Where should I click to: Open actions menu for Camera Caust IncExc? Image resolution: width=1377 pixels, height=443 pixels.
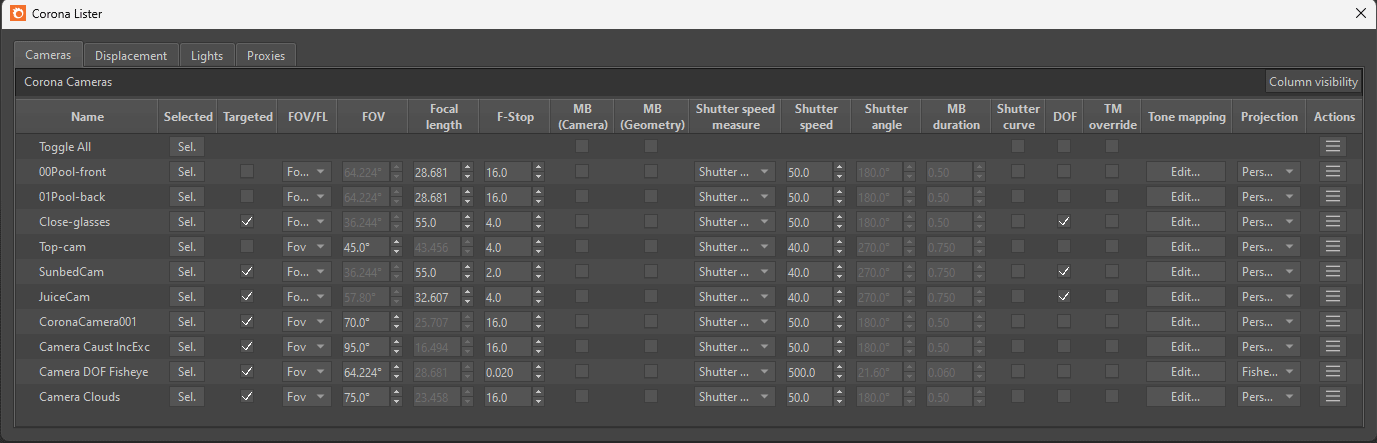[1333, 347]
